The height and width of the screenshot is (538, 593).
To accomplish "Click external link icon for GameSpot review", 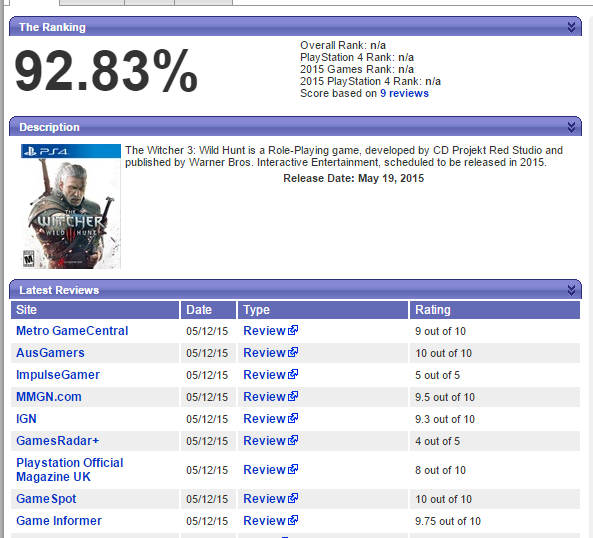I will [x=293, y=498].
